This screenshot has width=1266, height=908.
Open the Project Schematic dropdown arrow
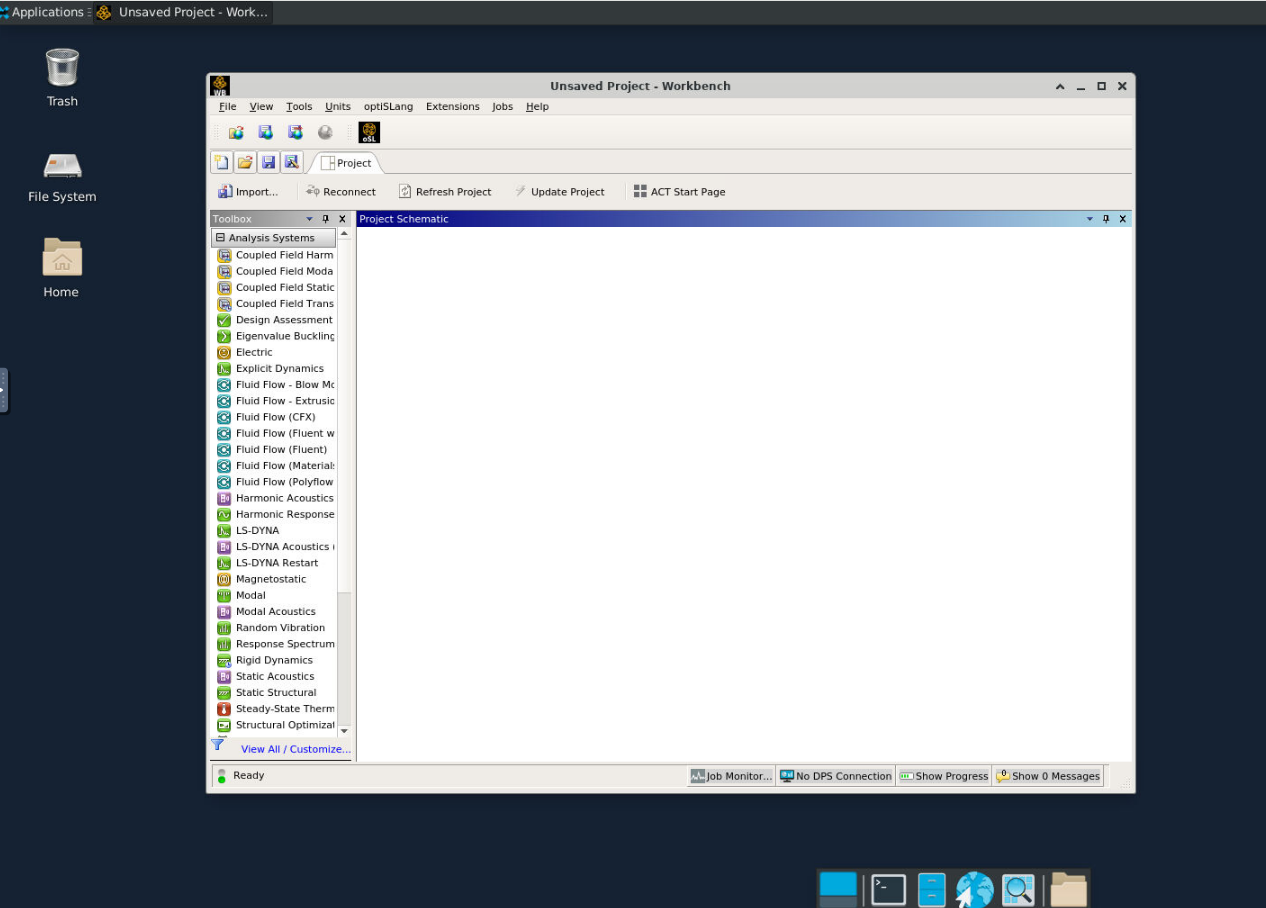(x=1089, y=219)
